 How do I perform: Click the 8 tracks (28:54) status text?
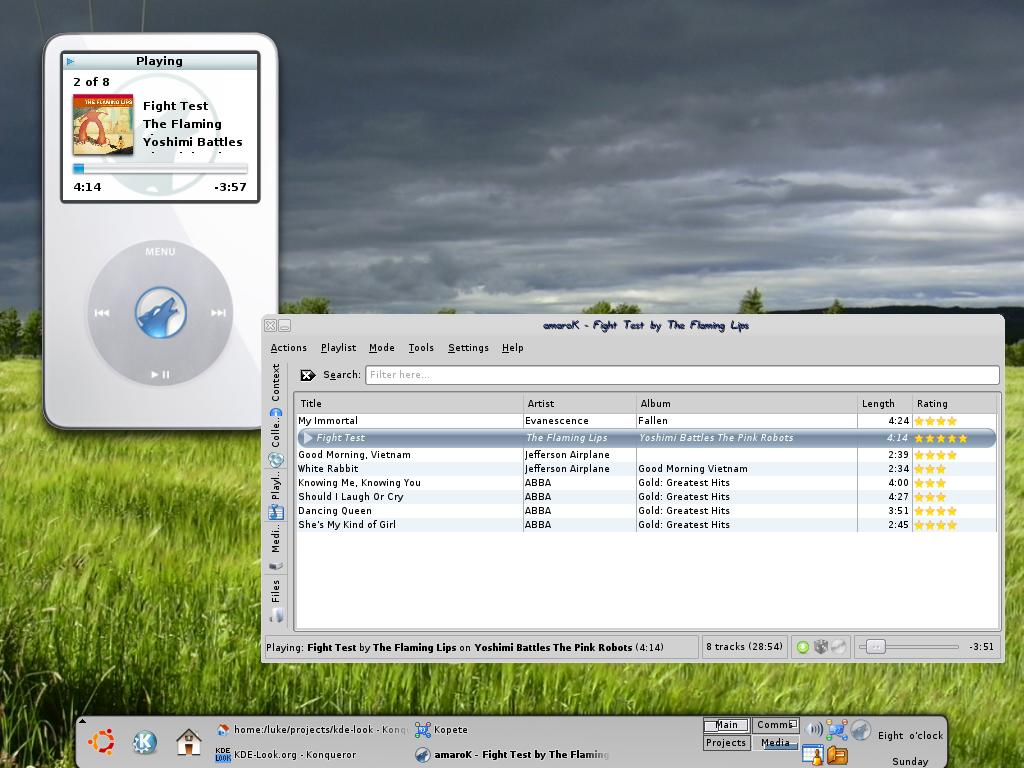(x=744, y=647)
